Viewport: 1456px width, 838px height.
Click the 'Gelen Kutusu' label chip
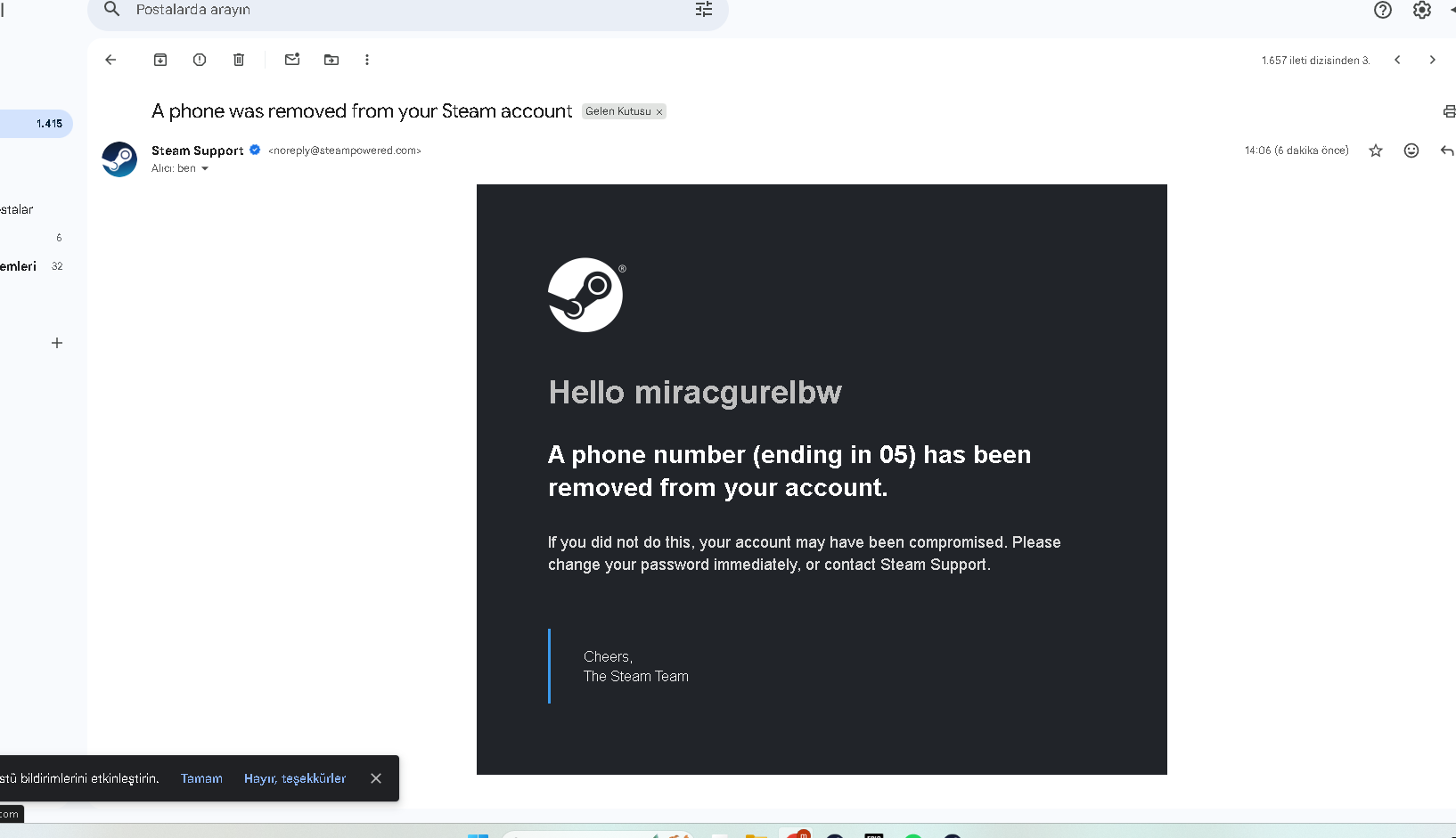[x=618, y=111]
